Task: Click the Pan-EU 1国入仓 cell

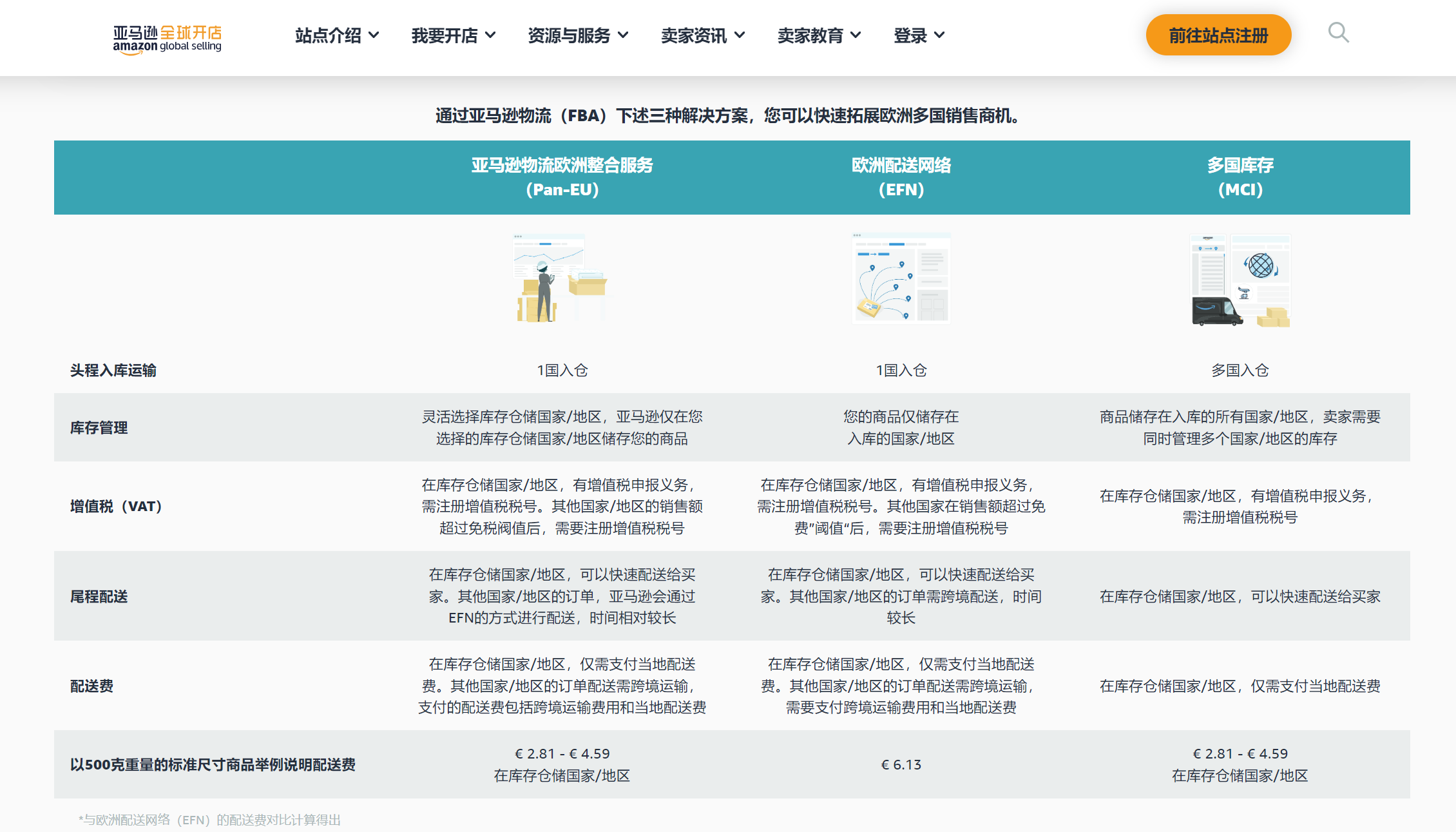Action: 562,371
